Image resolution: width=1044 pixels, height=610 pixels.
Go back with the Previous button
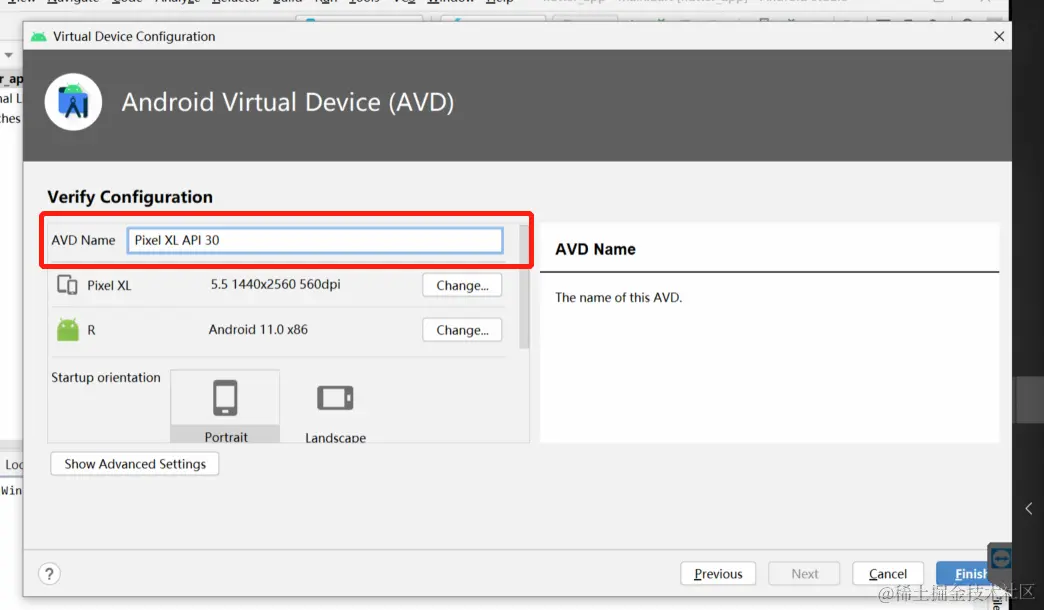tap(718, 573)
